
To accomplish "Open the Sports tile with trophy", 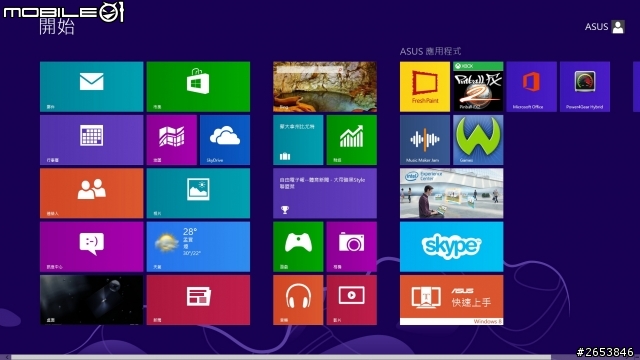I will (x=325, y=193).
